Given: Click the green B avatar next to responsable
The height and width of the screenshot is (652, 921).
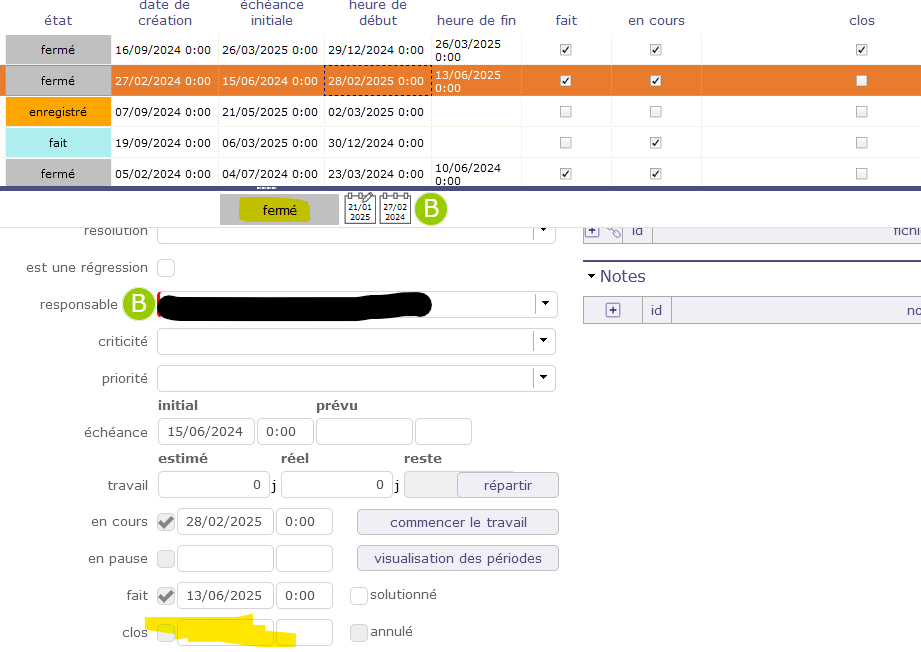Looking at the screenshot, I should coord(139,304).
